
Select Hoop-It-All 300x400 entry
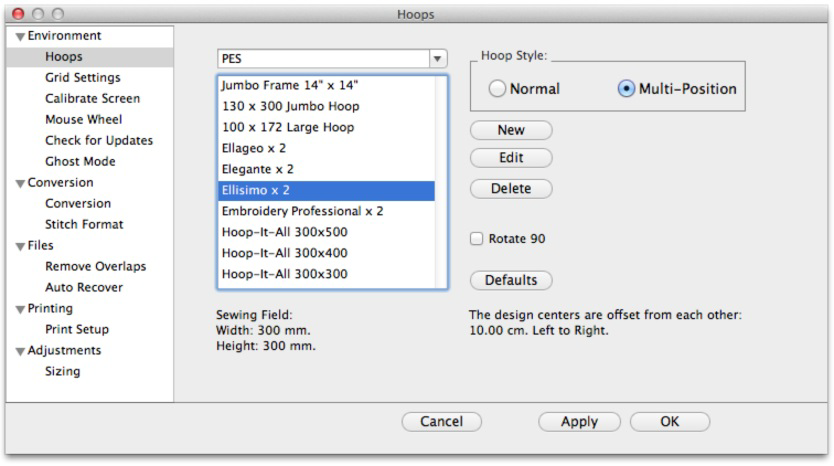coord(326,253)
